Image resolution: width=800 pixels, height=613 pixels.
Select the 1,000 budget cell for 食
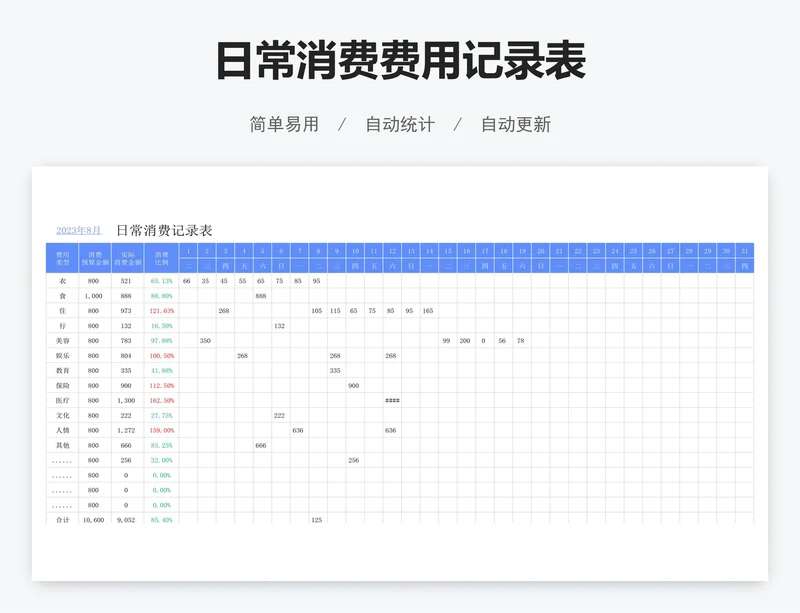pyautogui.click(x=93, y=296)
